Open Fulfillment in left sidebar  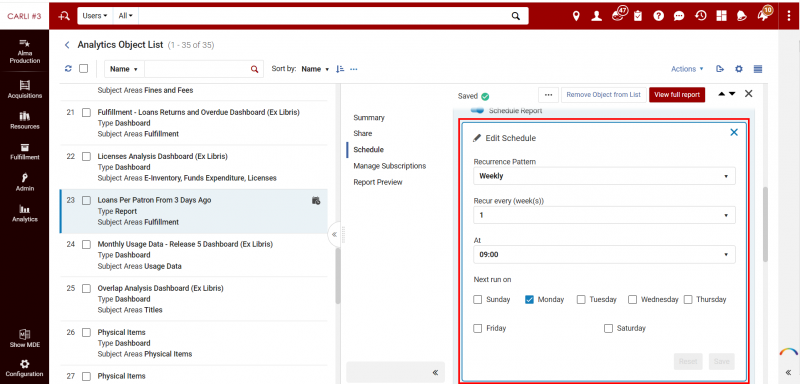point(24,151)
